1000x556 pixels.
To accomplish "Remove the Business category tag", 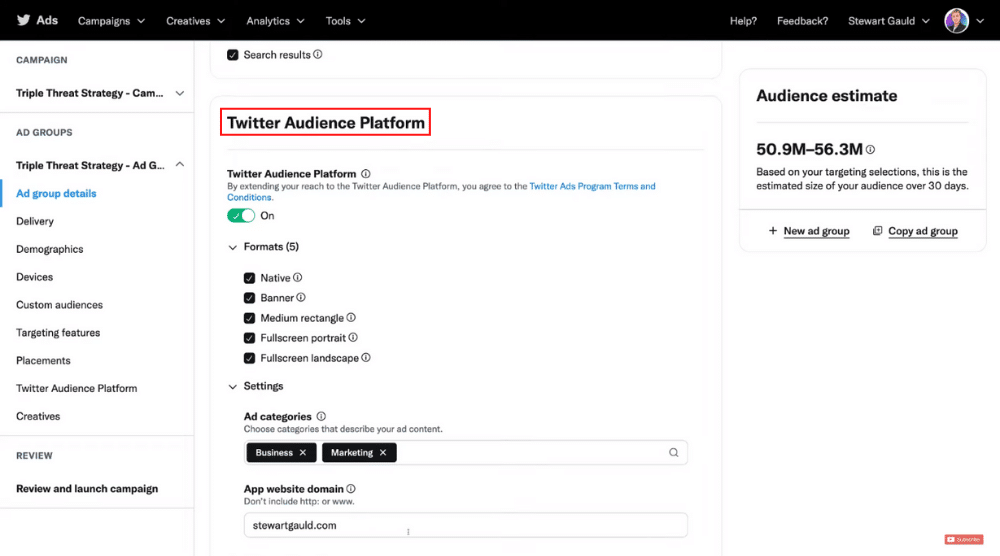I will point(303,453).
